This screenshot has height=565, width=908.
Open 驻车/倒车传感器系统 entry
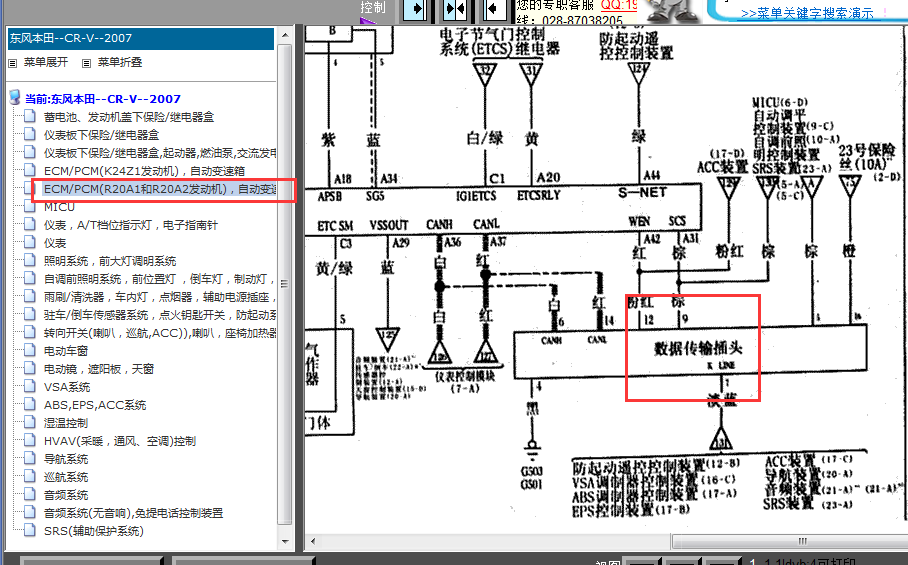[x=160, y=315]
